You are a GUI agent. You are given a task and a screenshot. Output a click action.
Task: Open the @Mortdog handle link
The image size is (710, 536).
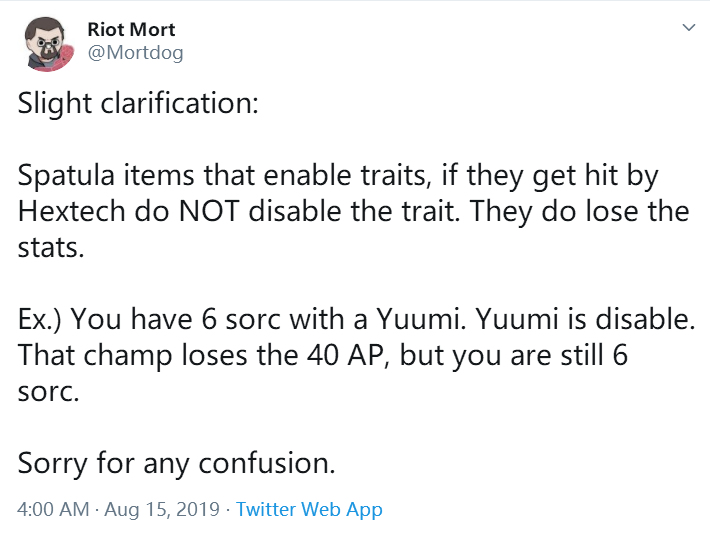(135, 53)
